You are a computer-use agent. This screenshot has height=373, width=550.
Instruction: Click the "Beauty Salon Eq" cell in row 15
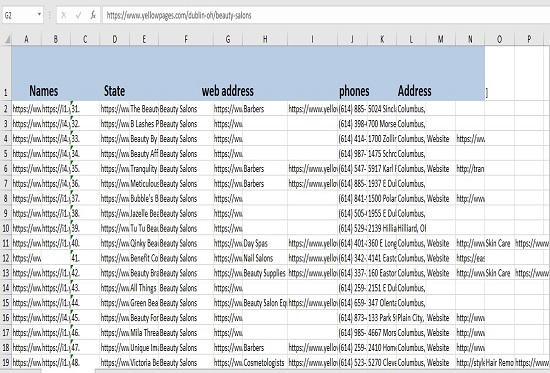[265, 303]
